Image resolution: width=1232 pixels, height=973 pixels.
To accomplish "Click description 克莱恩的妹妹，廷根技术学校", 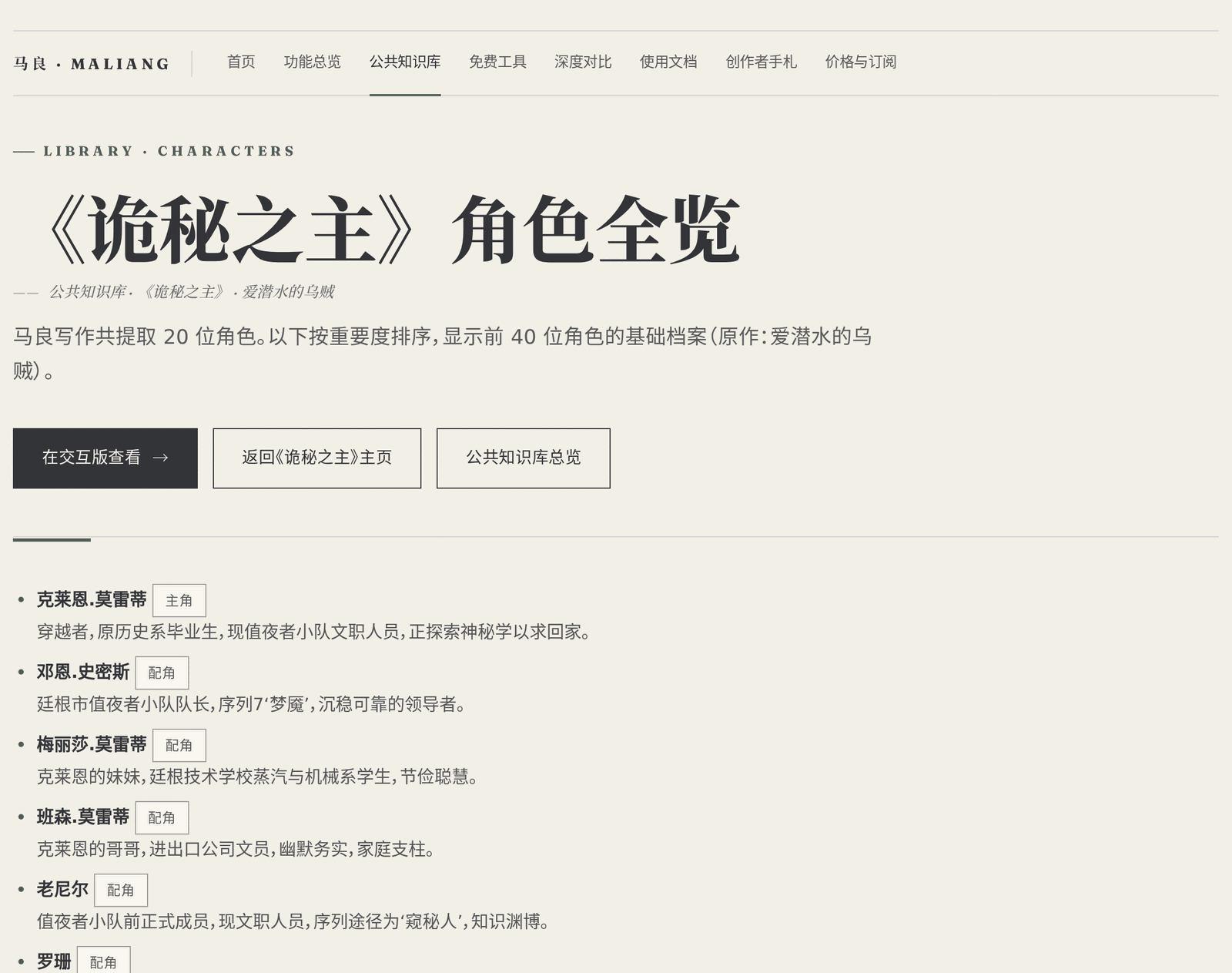I will click(x=258, y=777).
